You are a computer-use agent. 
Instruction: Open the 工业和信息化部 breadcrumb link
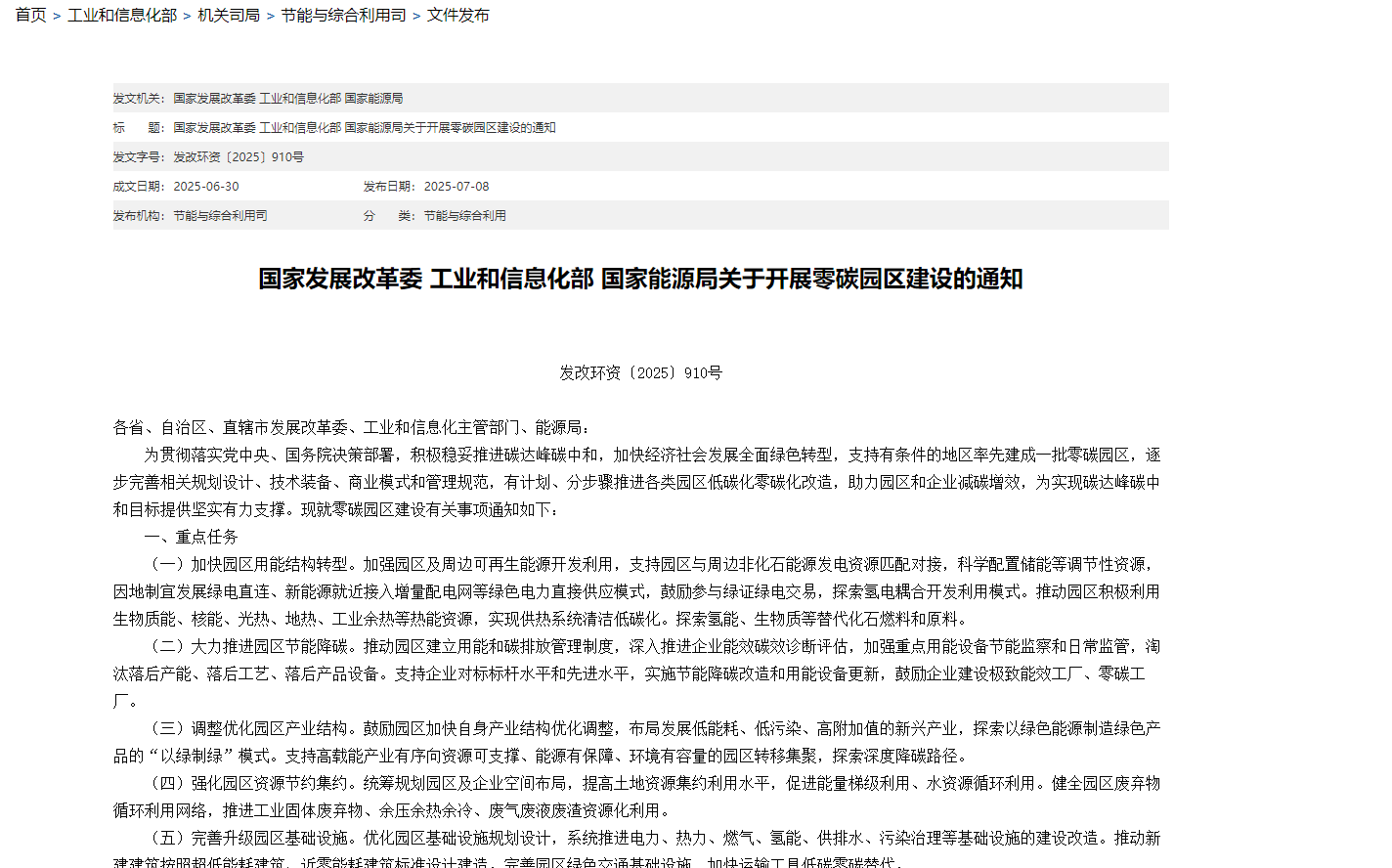122,16
